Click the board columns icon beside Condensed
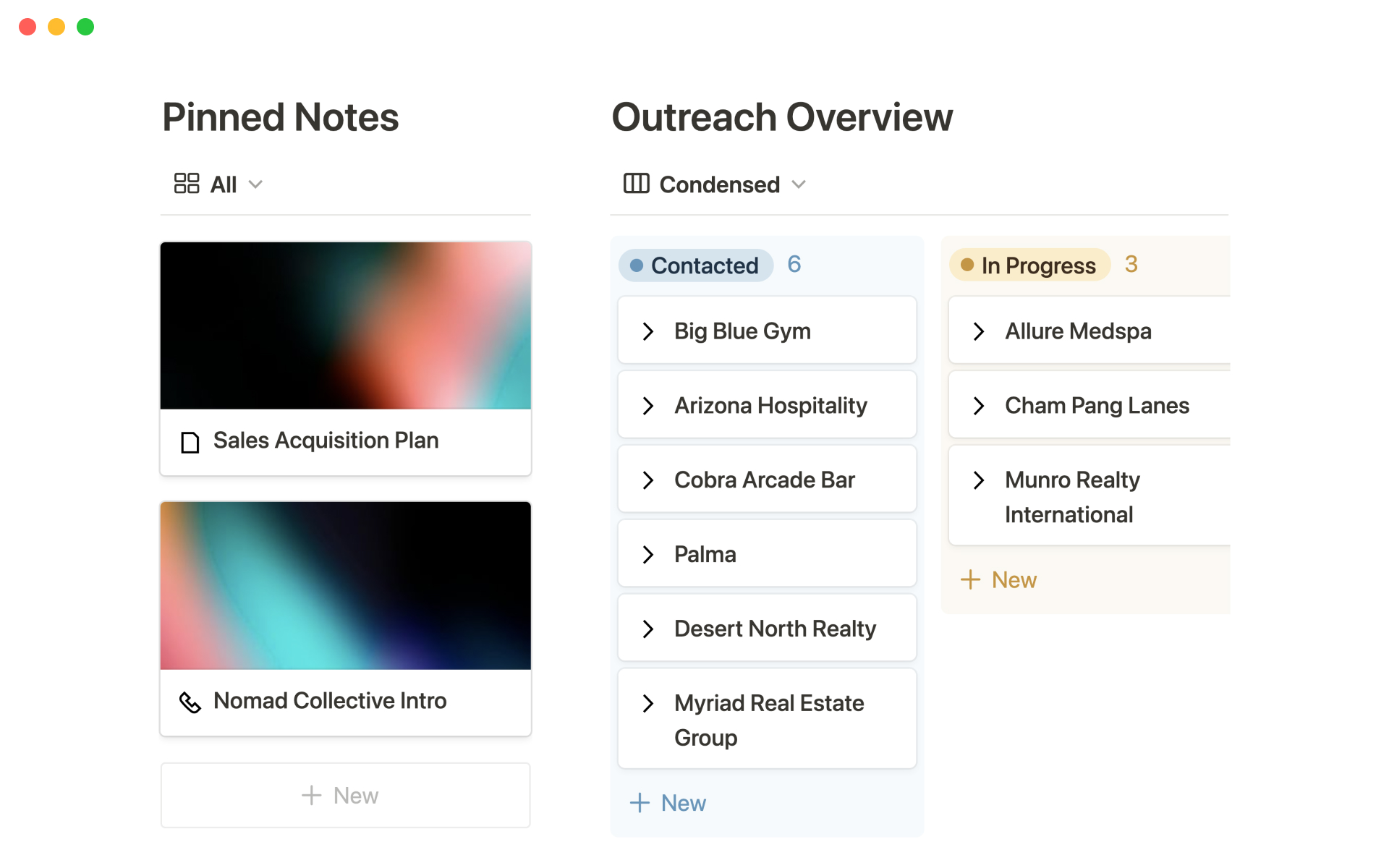This screenshot has height=868, width=1389. tap(636, 184)
